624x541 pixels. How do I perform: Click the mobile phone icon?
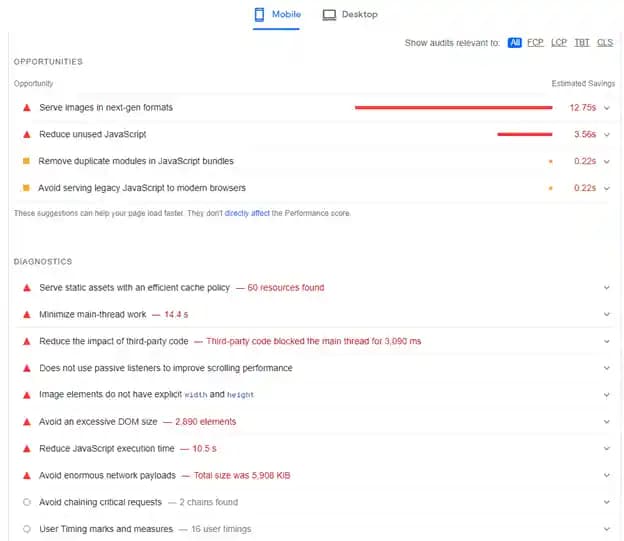pos(259,15)
